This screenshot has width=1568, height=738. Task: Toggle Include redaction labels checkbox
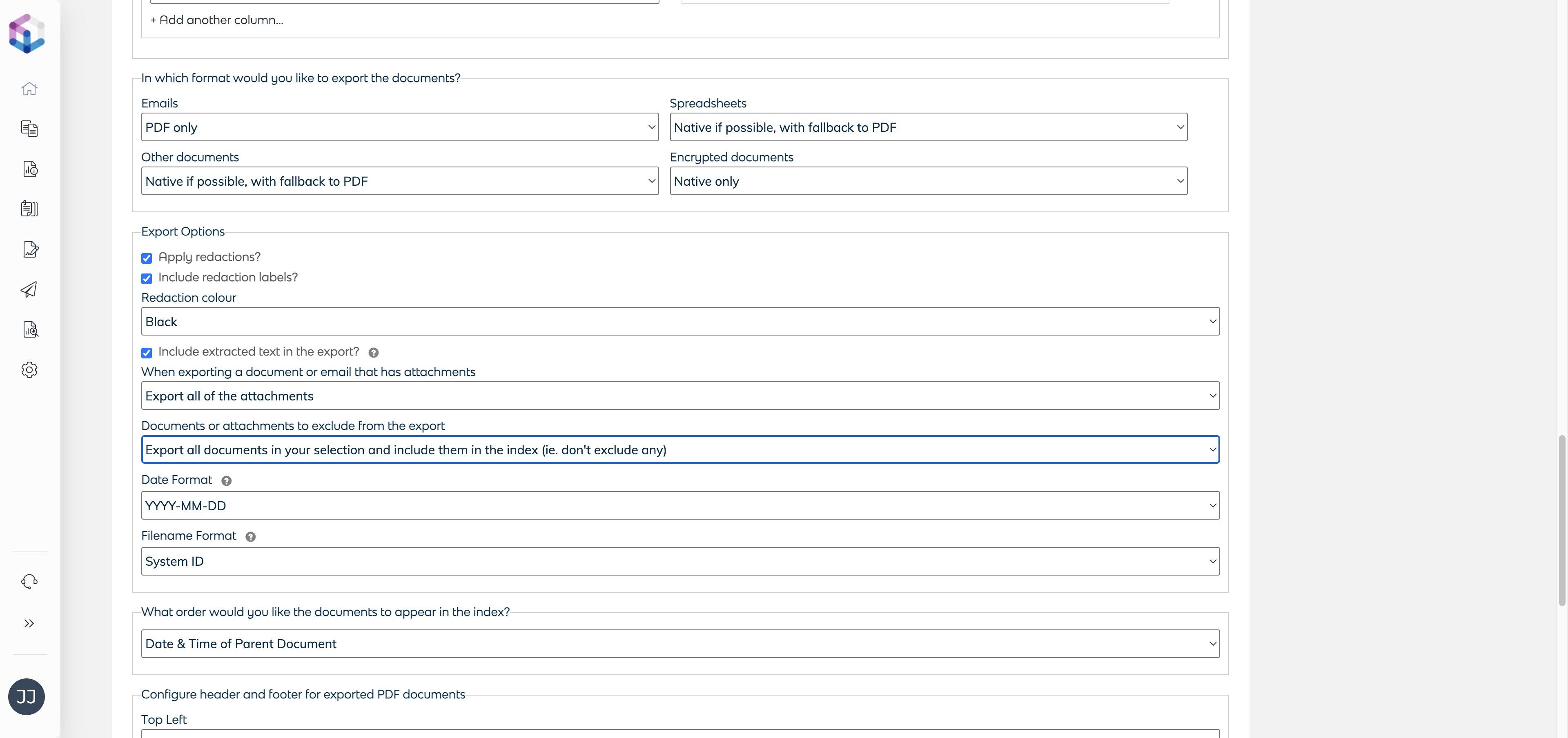click(147, 279)
